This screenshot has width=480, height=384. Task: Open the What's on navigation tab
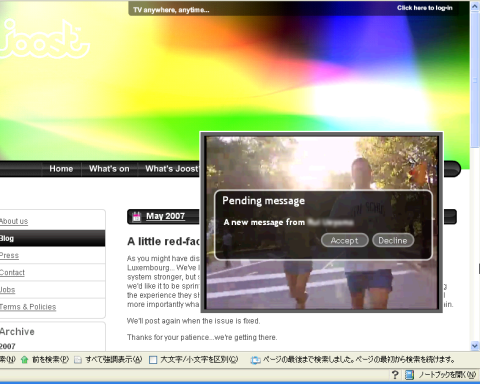point(109,169)
